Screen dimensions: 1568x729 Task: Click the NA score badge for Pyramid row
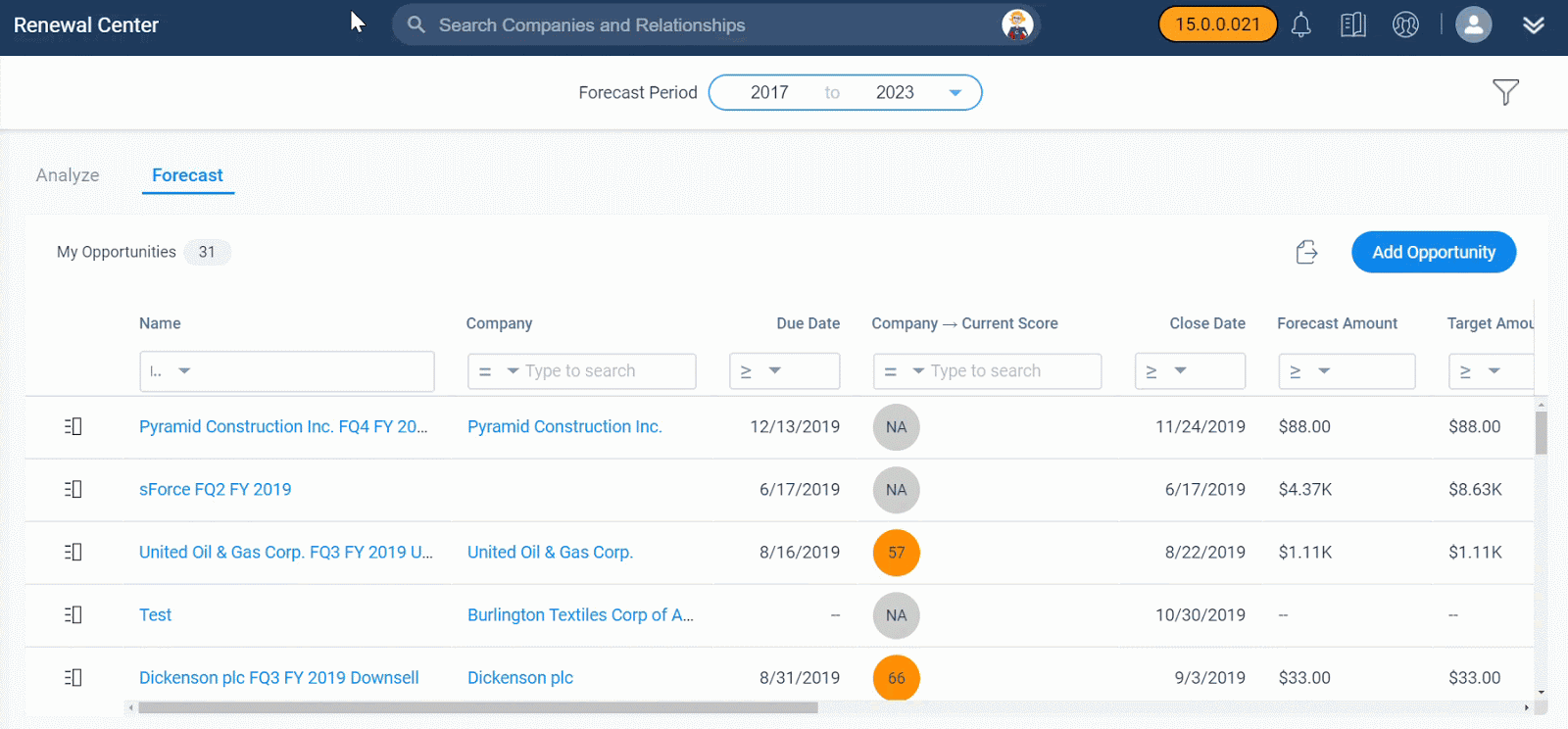[896, 427]
